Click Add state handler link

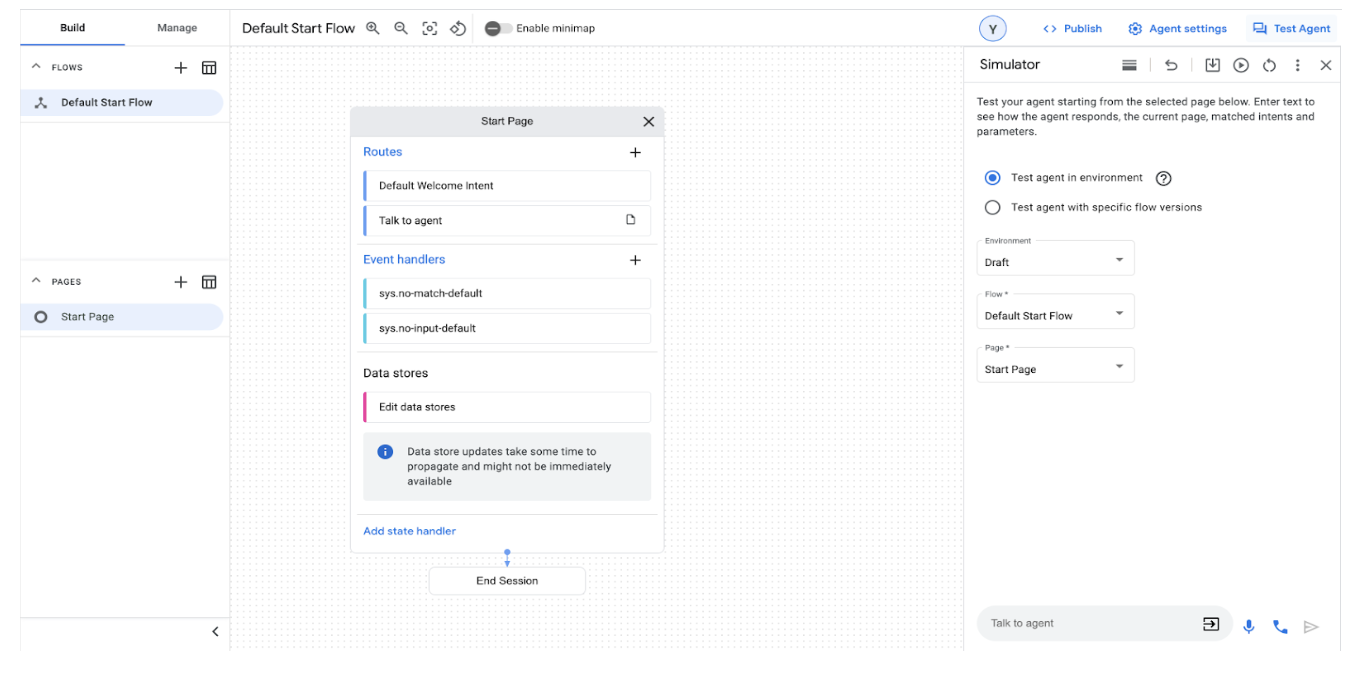tap(409, 531)
